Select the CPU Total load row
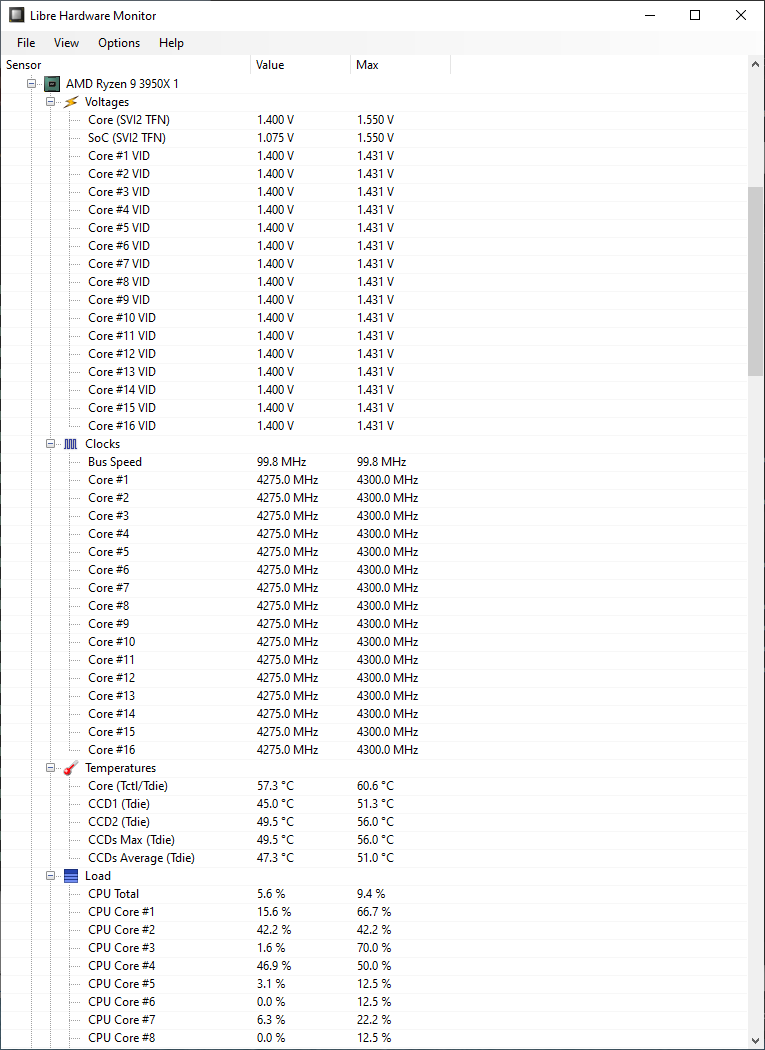 pyautogui.click(x=374, y=894)
